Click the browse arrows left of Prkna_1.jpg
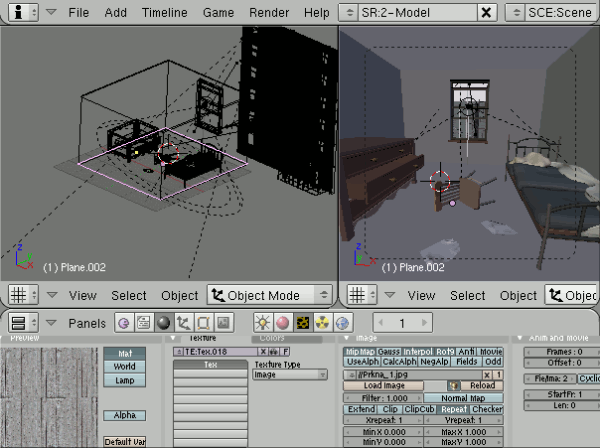 351,375
